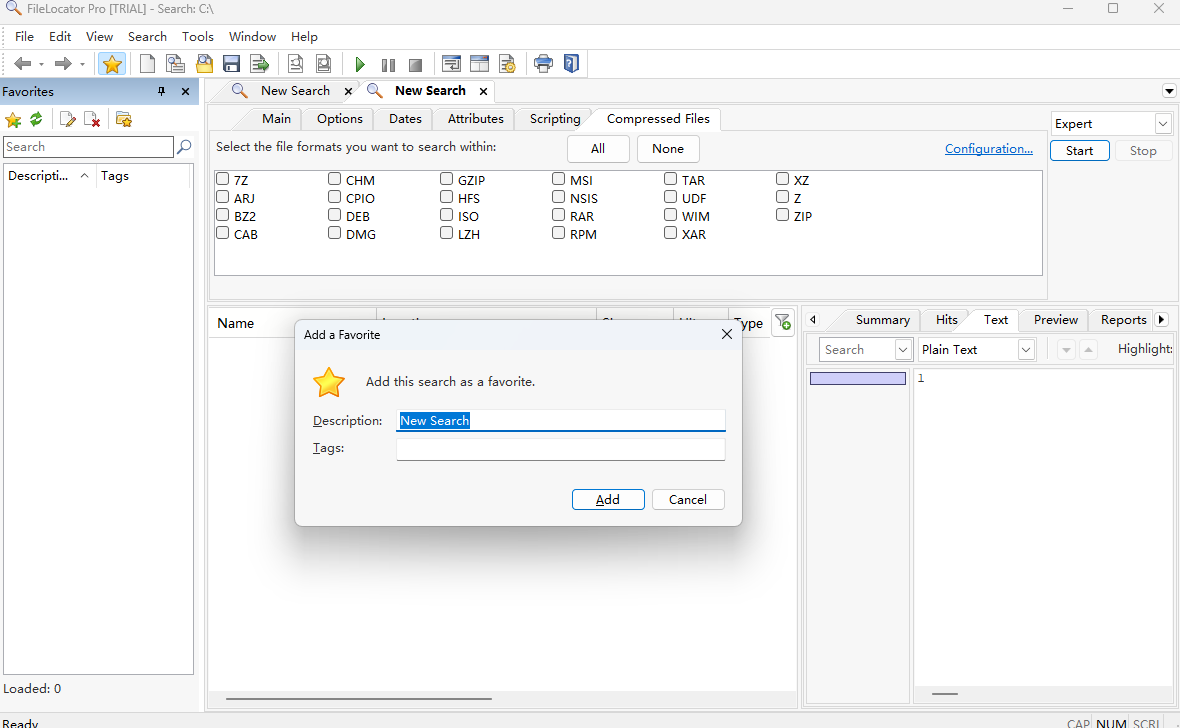The height and width of the screenshot is (728, 1180).
Task: Open the back arrow history dropdown
Action: 41,65
